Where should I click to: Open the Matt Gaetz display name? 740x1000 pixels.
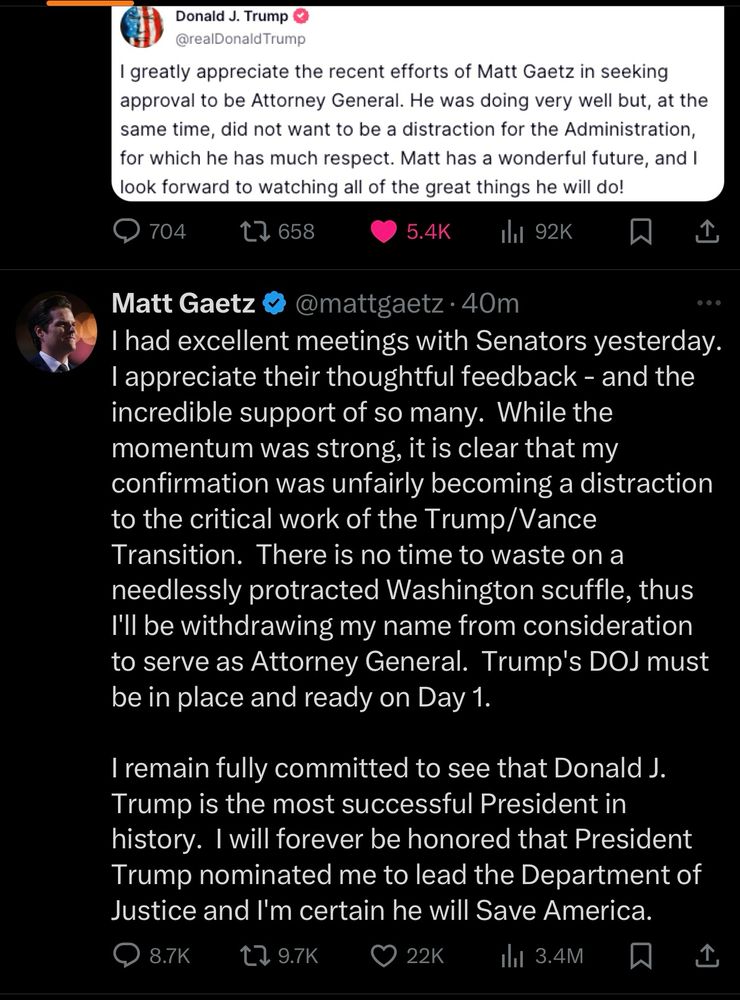click(183, 303)
